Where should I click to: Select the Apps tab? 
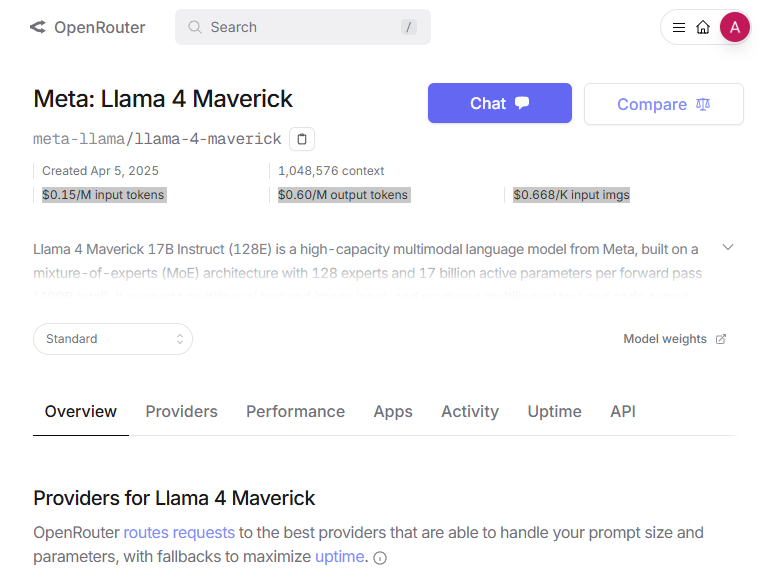coord(393,411)
